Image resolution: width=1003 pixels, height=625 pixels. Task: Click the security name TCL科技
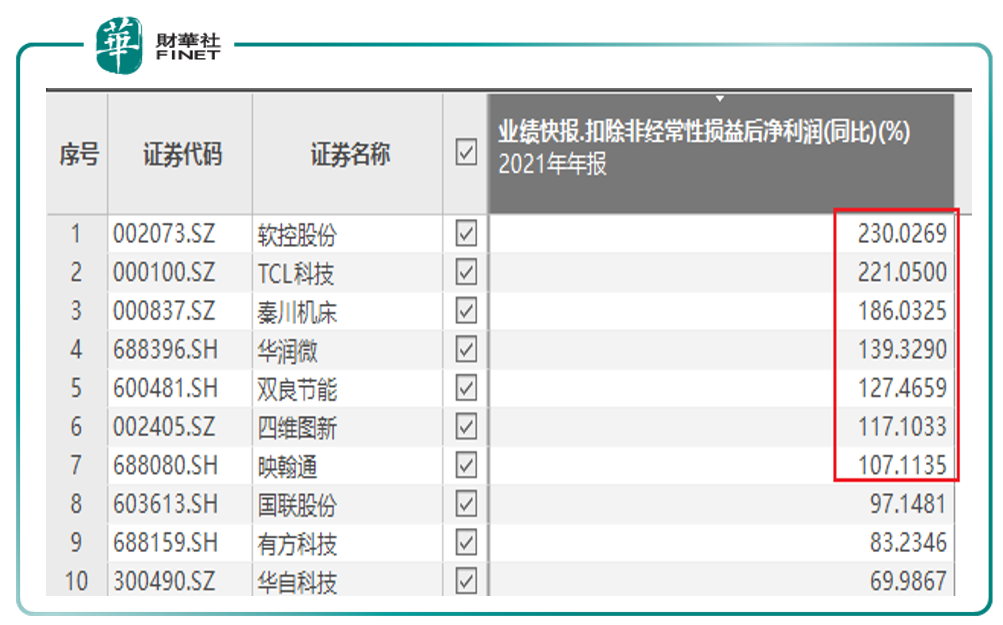coord(296,274)
